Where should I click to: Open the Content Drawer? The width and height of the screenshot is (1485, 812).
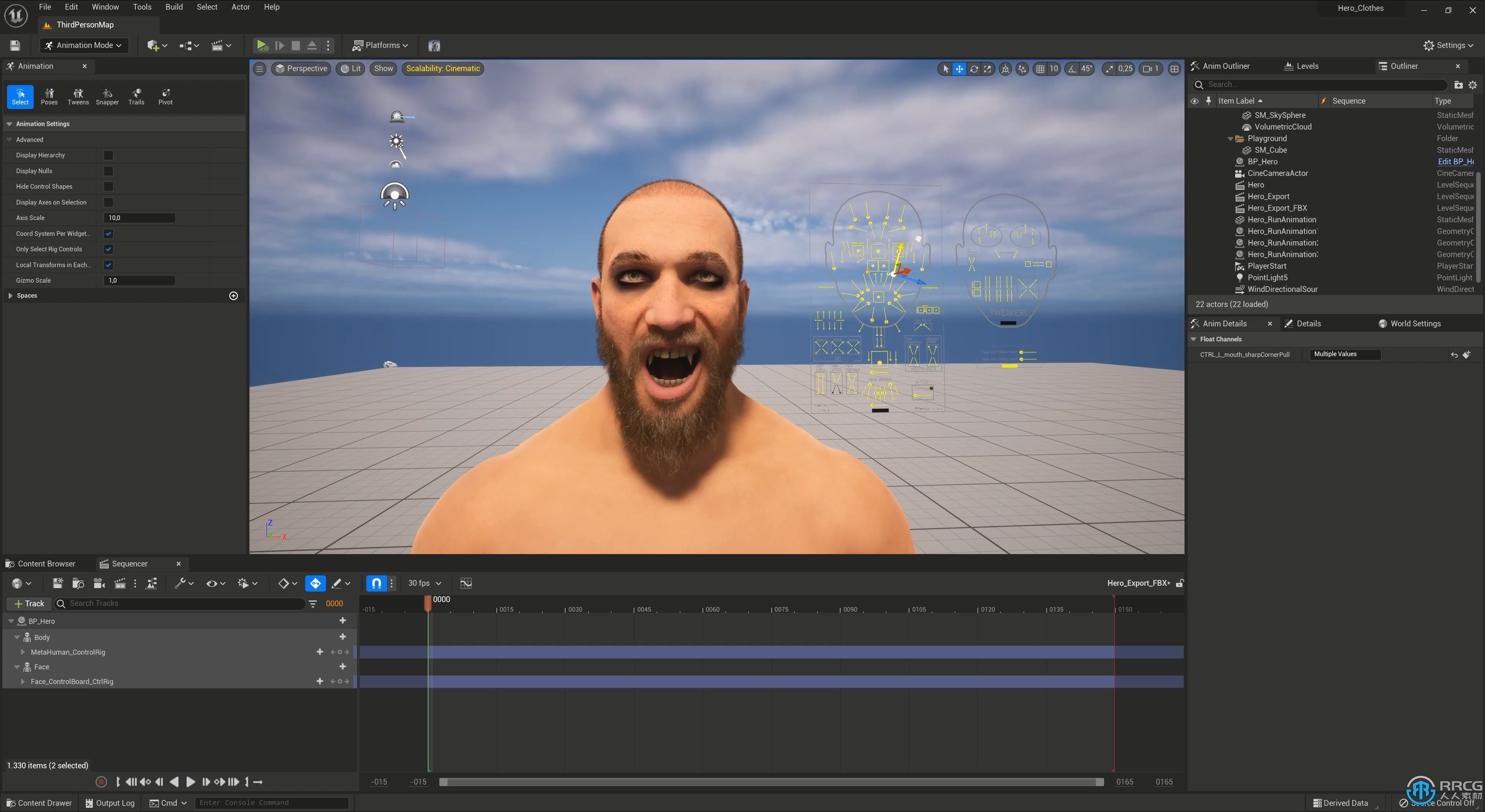pos(39,803)
